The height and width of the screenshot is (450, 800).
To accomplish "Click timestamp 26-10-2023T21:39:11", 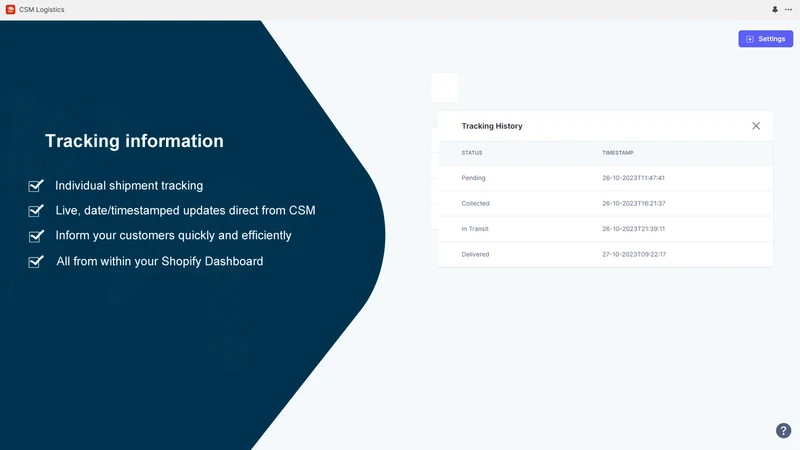I will coord(633,229).
